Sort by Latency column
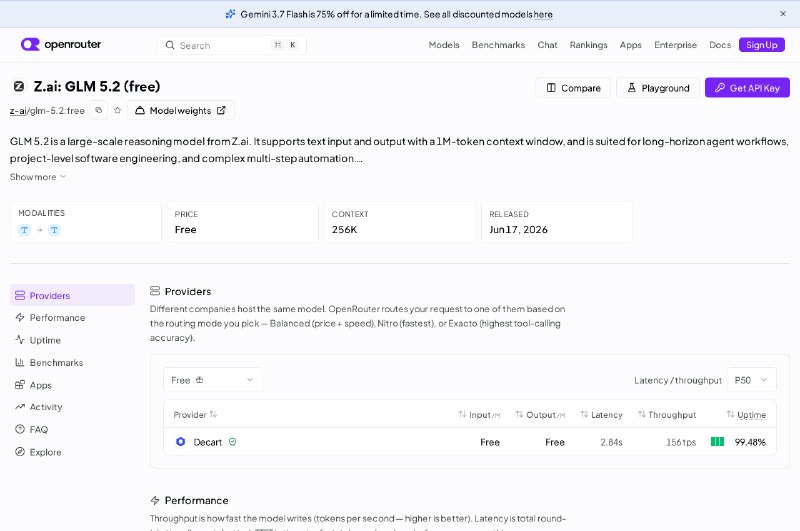Image resolution: width=800 pixels, height=531 pixels. [601, 415]
